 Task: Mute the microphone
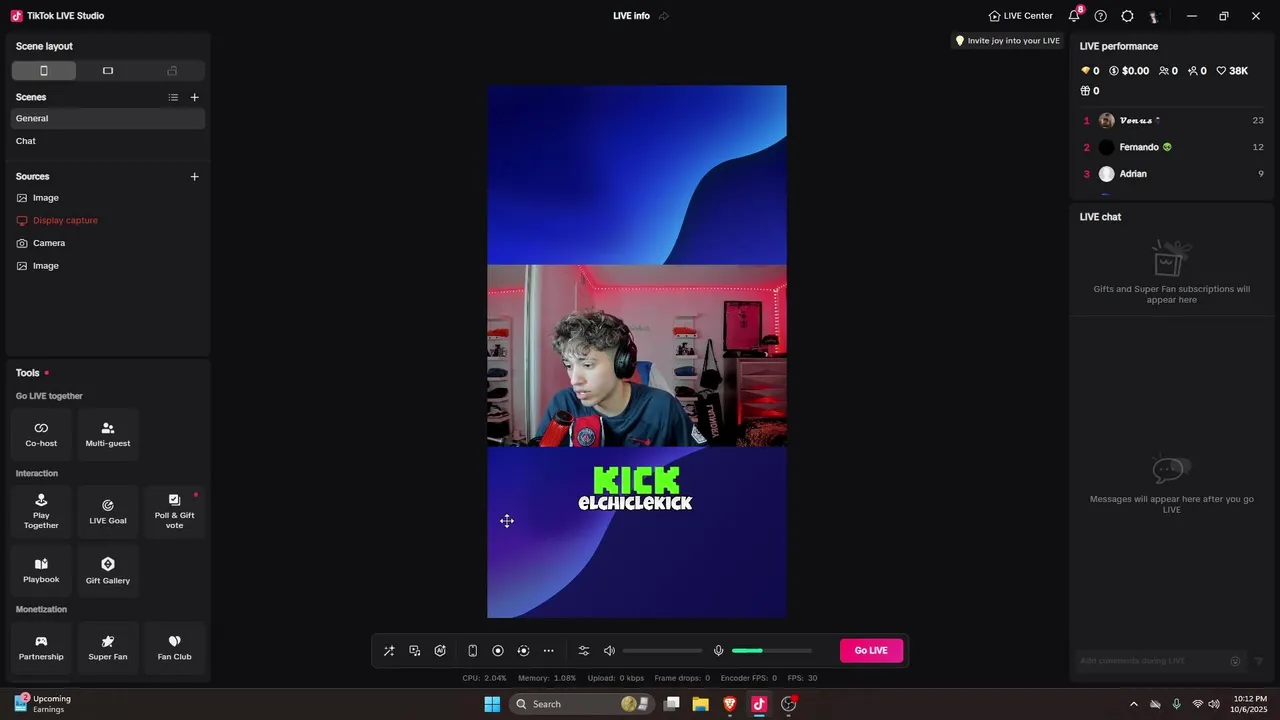coord(718,651)
